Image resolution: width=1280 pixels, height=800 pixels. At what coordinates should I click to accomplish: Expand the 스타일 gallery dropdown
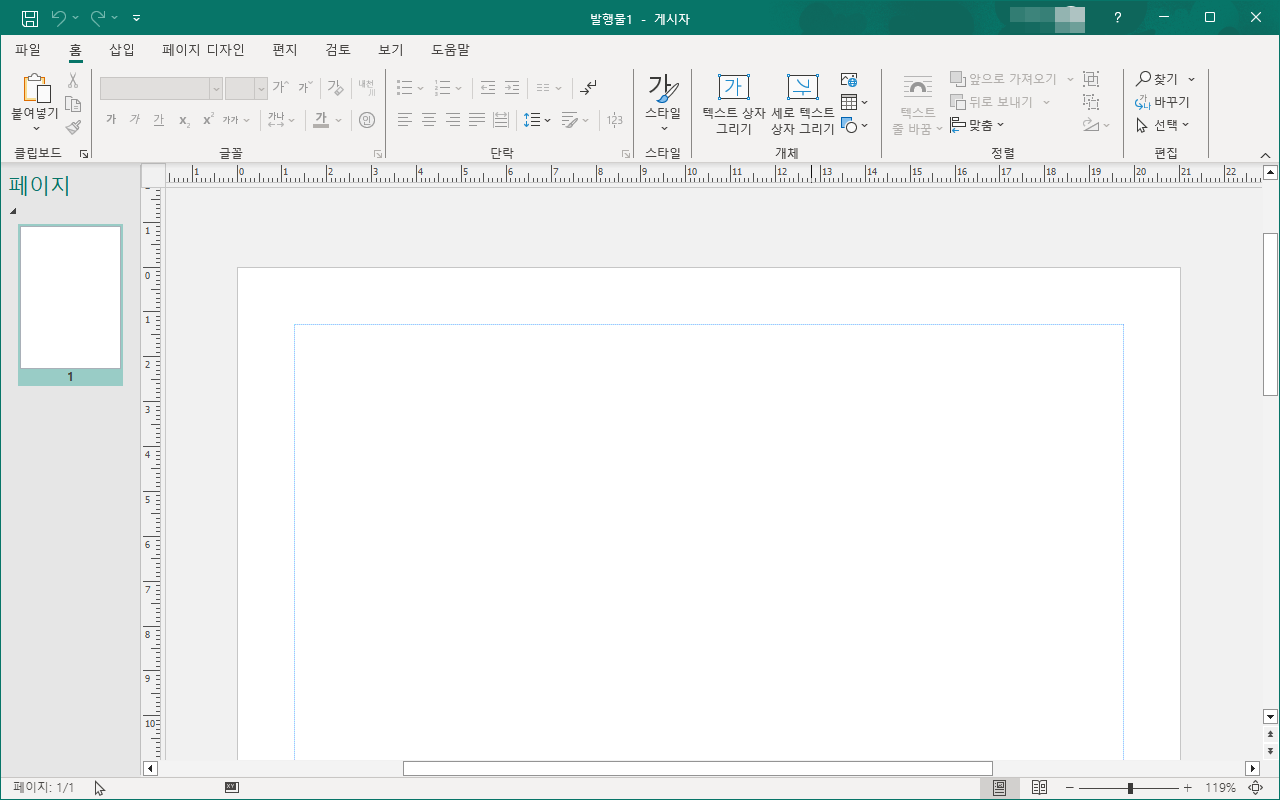click(x=663, y=128)
